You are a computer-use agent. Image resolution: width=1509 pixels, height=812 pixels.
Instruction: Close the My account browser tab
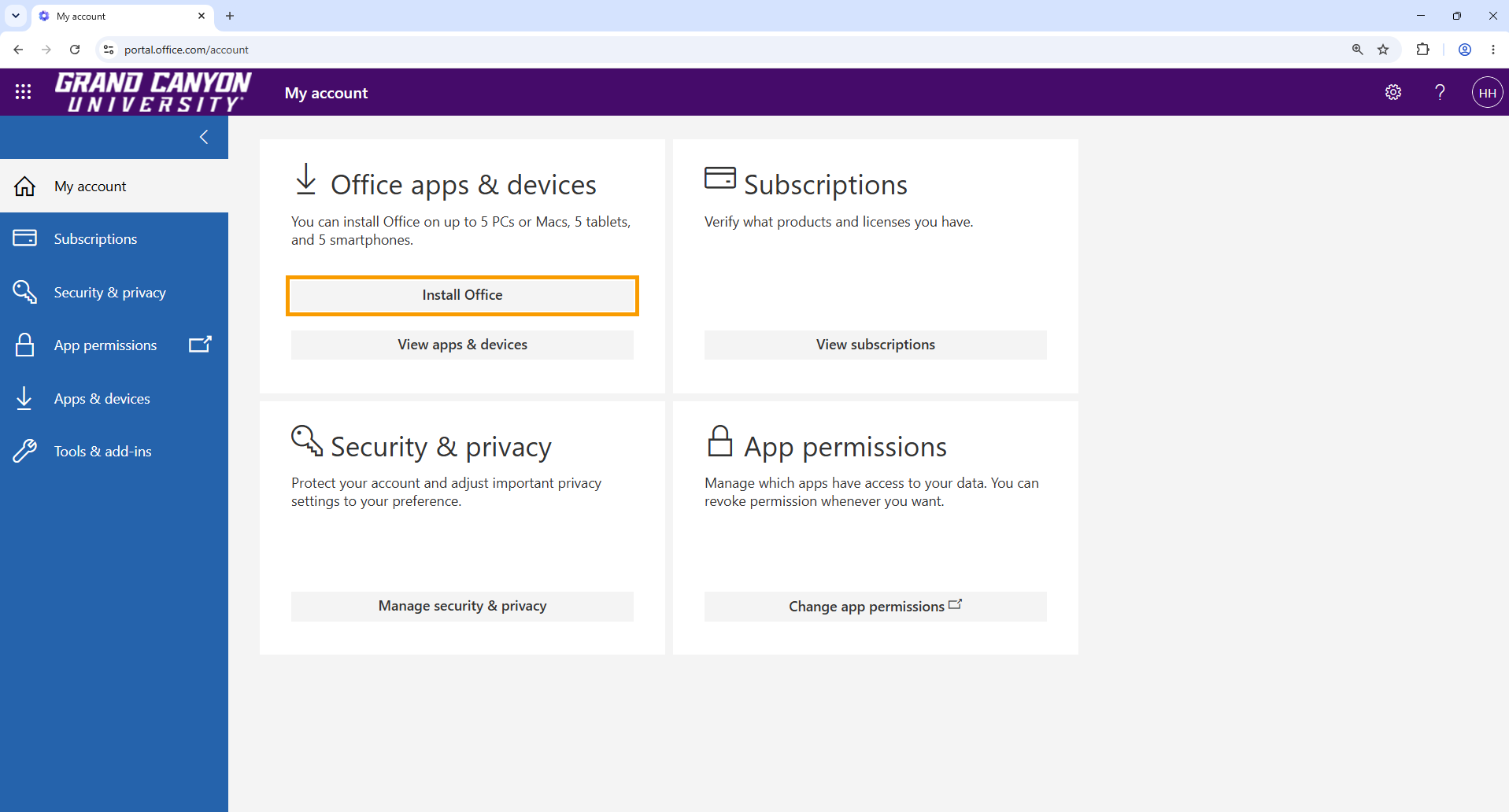202,16
